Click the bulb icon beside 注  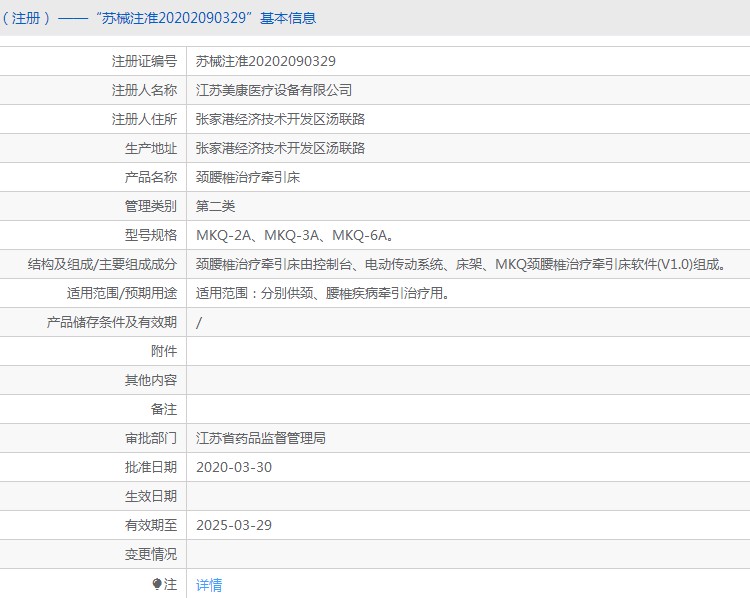click(157, 584)
